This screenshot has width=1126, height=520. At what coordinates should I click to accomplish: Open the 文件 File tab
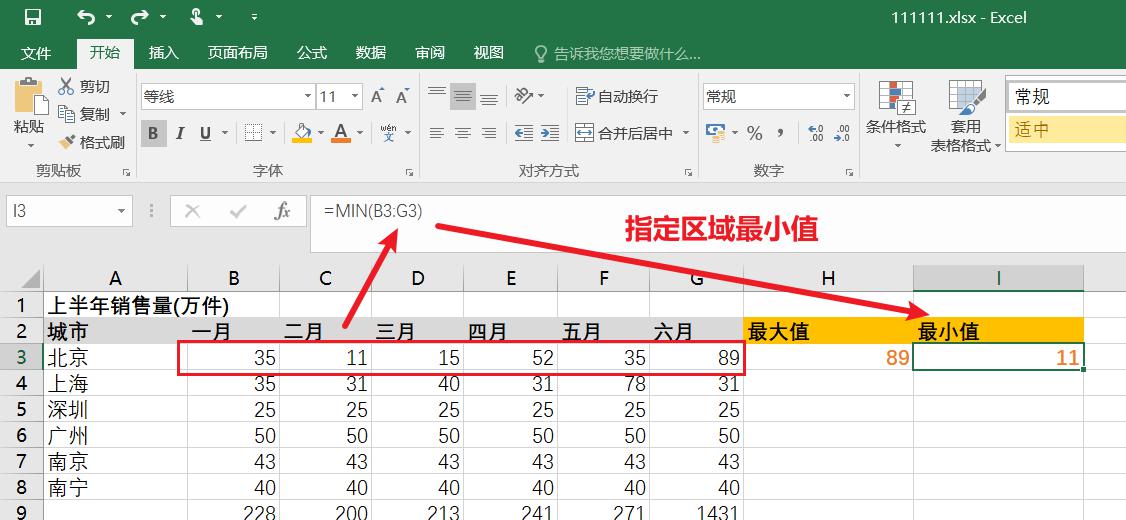click(36, 53)
